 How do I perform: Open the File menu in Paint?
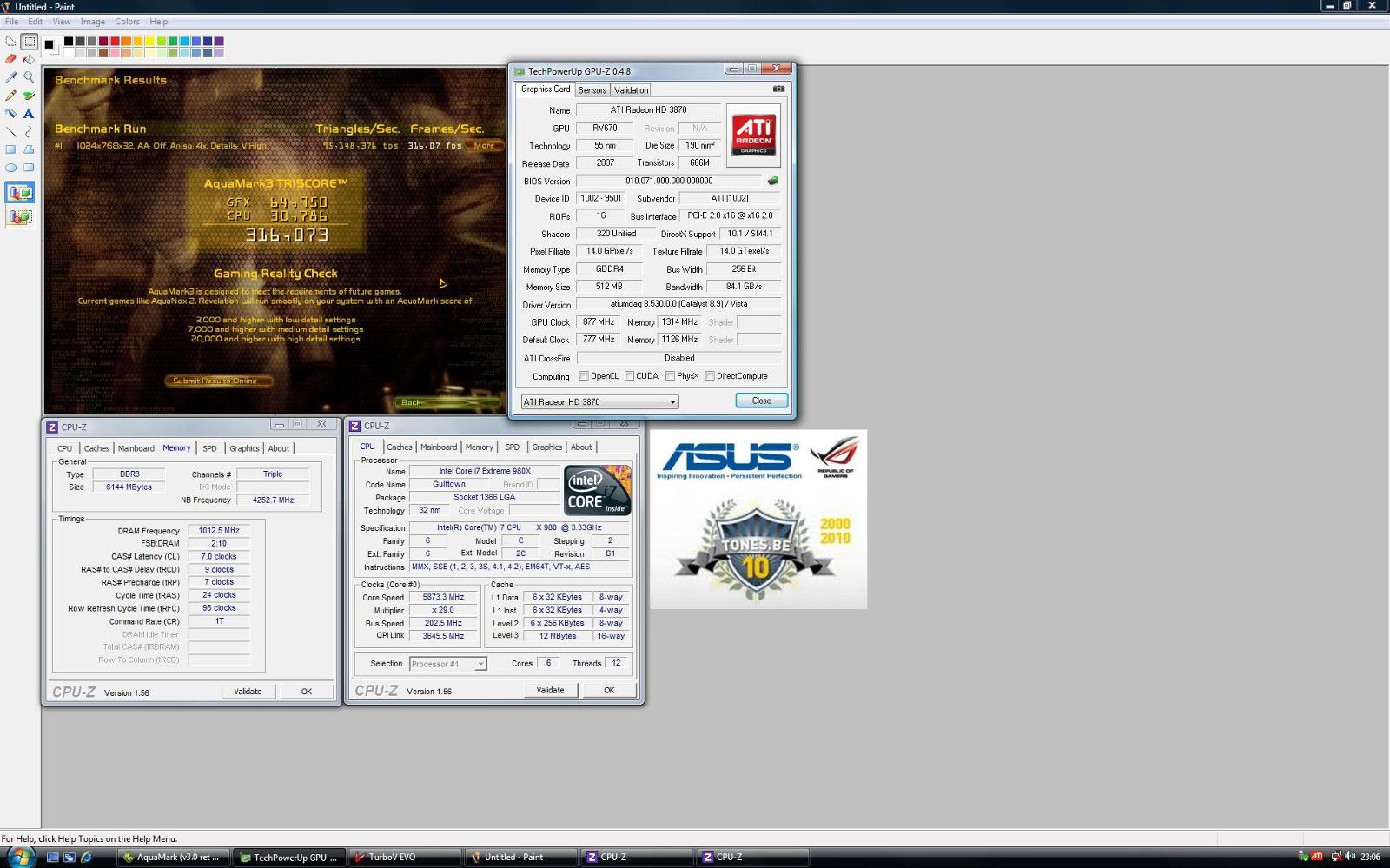[x=11, y=22]
